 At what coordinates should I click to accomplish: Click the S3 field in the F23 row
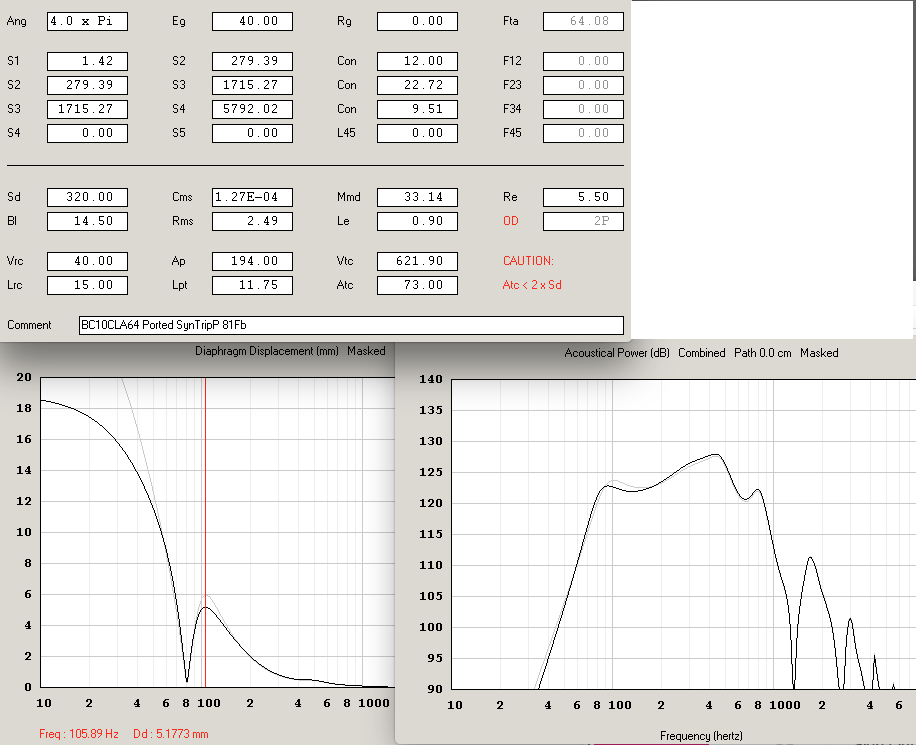(x=252, y=85)
